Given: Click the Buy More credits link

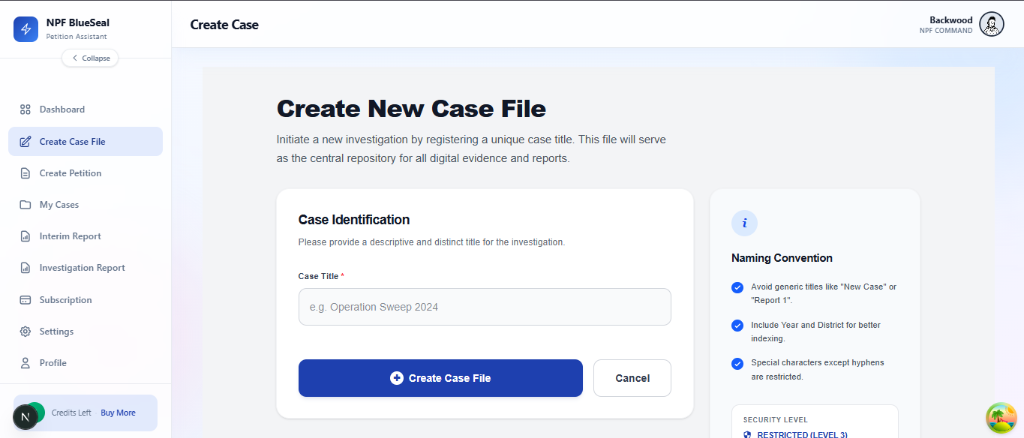Looking at the screenshot, I should coord(118,413).
